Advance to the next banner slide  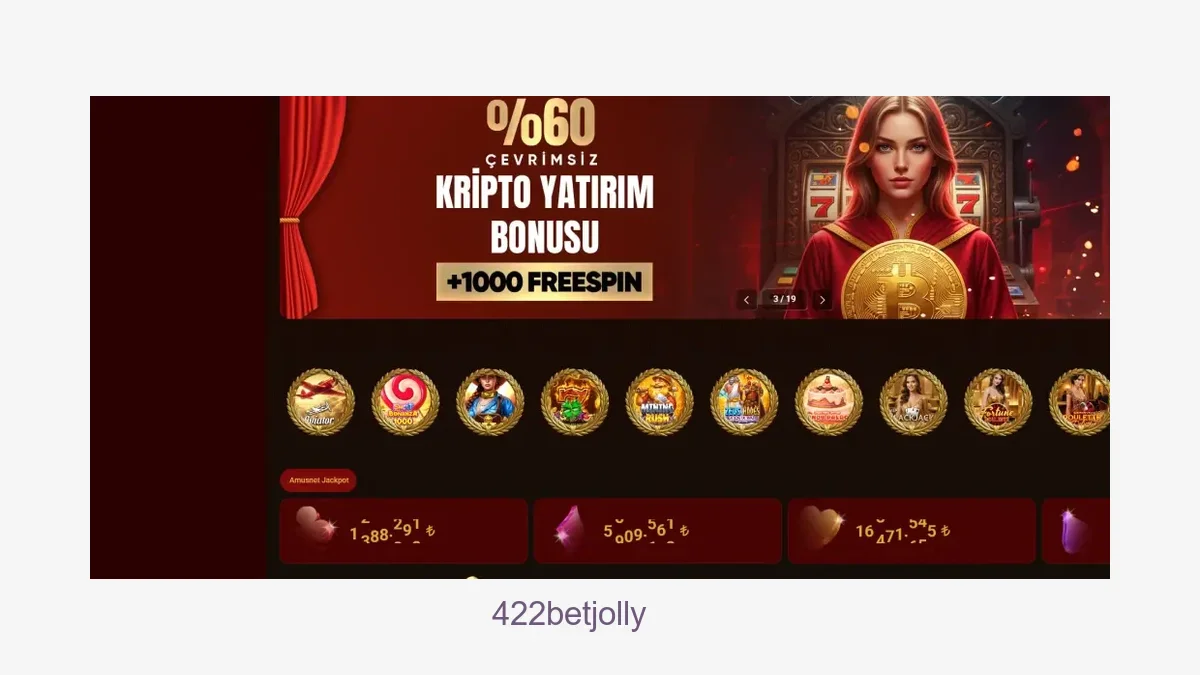[822, 299]
